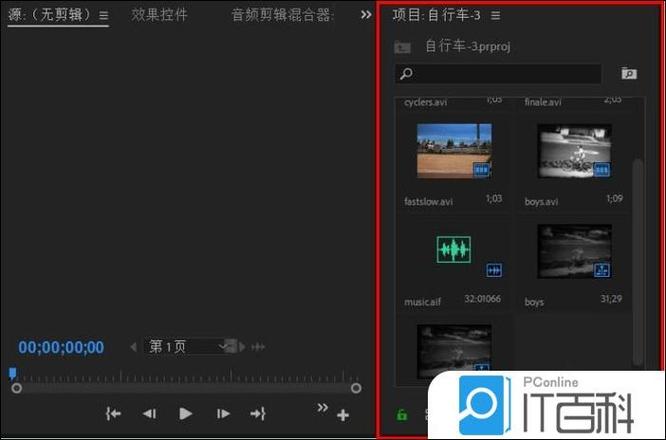Click the audio waveform drag icon
This screenshot has height=440, width=666.
pyautogui.click(x=258, y=347)
